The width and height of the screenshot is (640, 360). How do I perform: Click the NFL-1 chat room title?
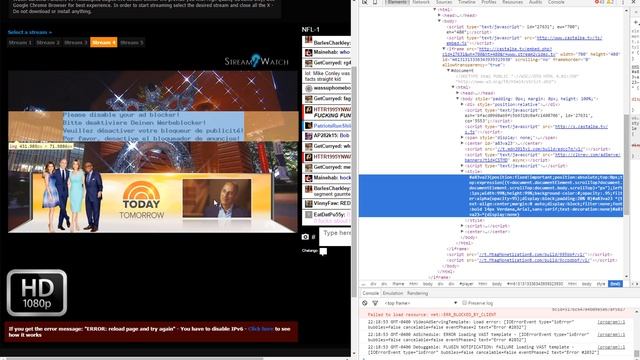310,29
